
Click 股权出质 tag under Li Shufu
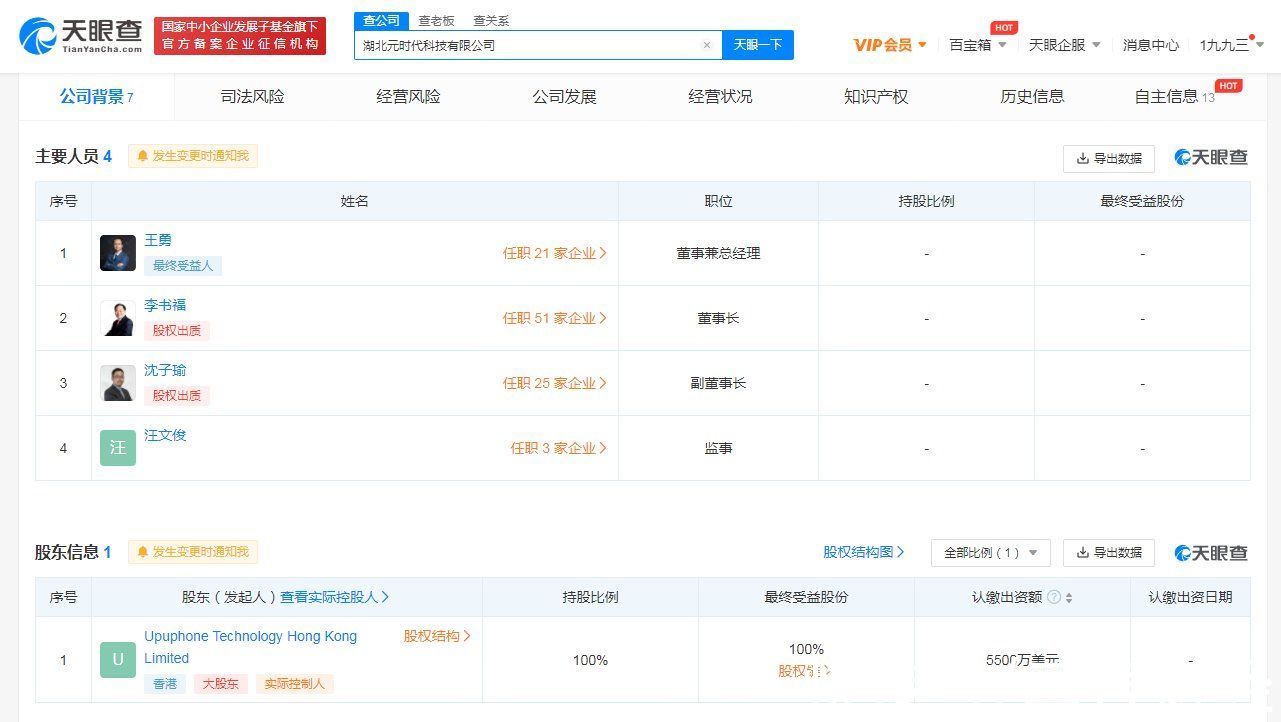point(177,331)
